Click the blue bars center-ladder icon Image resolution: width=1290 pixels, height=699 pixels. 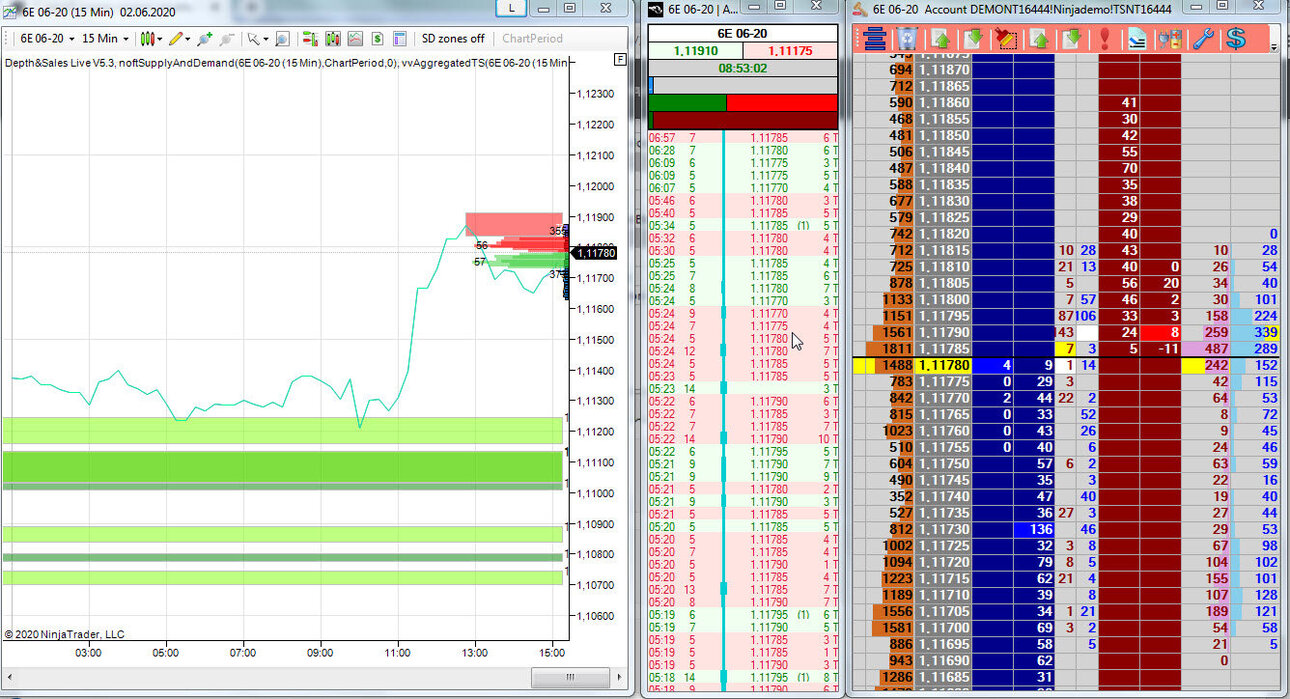[x=875, y=39]
